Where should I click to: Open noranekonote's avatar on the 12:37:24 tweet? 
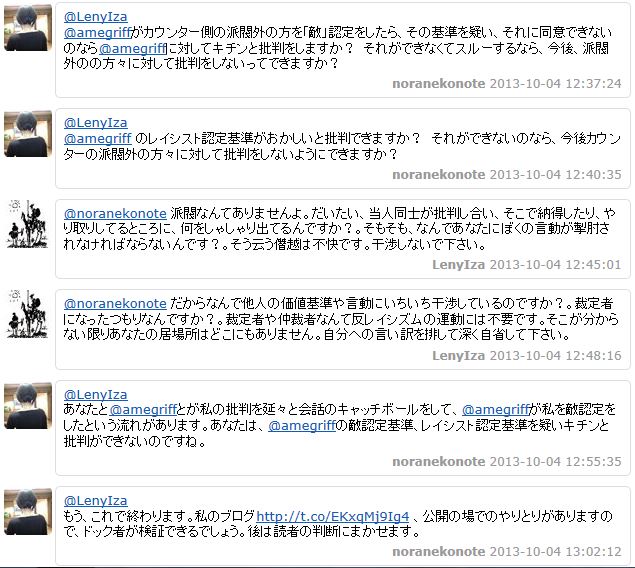tap(28, 28)
